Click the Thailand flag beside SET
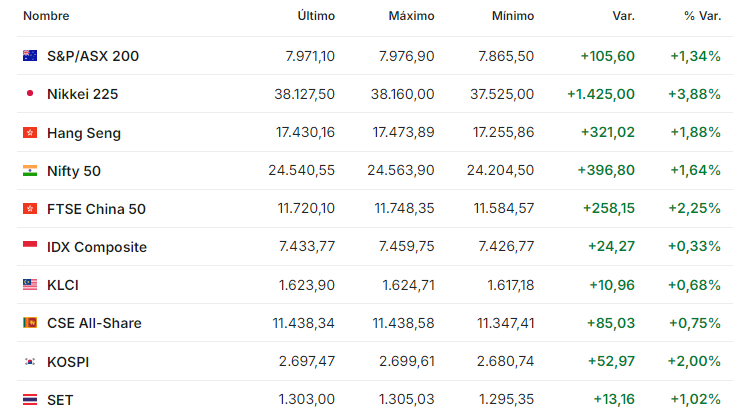Screen dimensions: 733x417 click(x=30, y=400)
